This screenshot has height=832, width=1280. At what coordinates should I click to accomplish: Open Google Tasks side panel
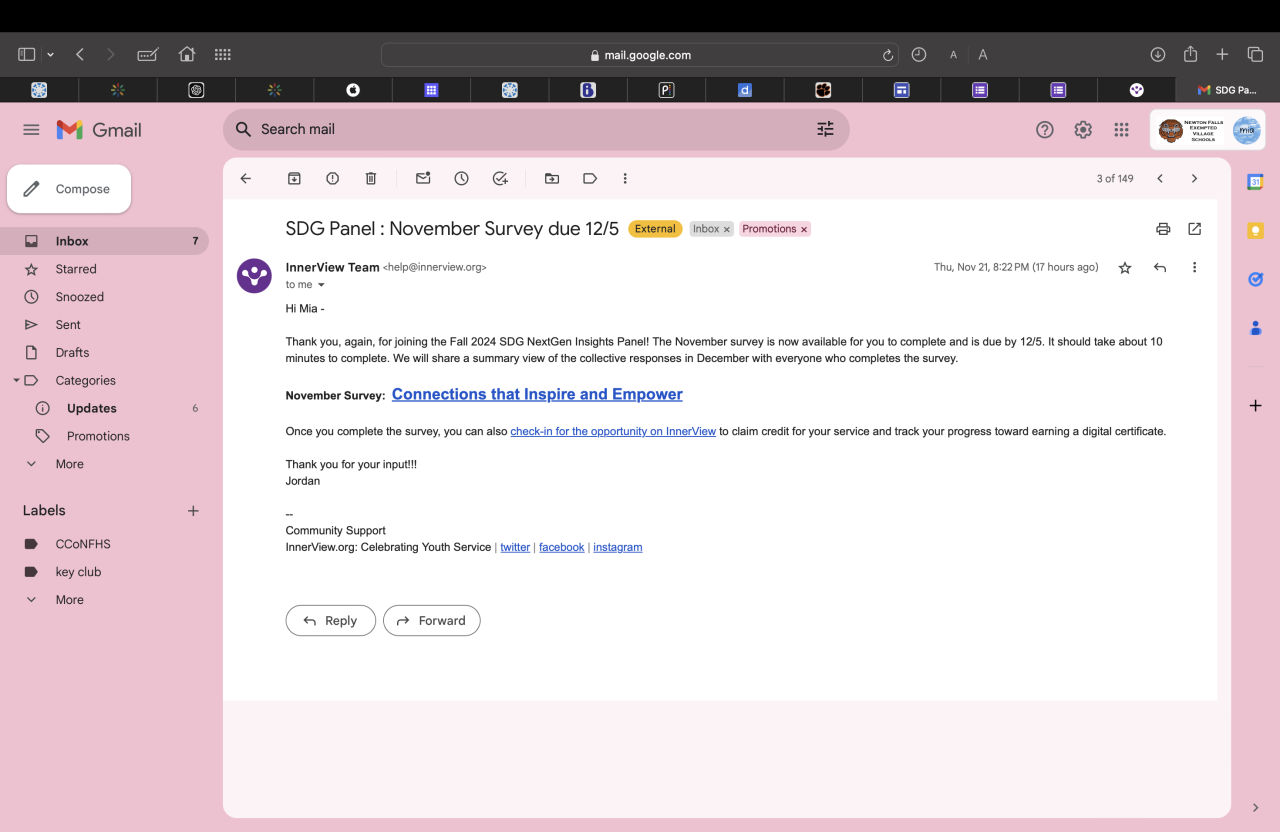click(x=1256, y=279)
